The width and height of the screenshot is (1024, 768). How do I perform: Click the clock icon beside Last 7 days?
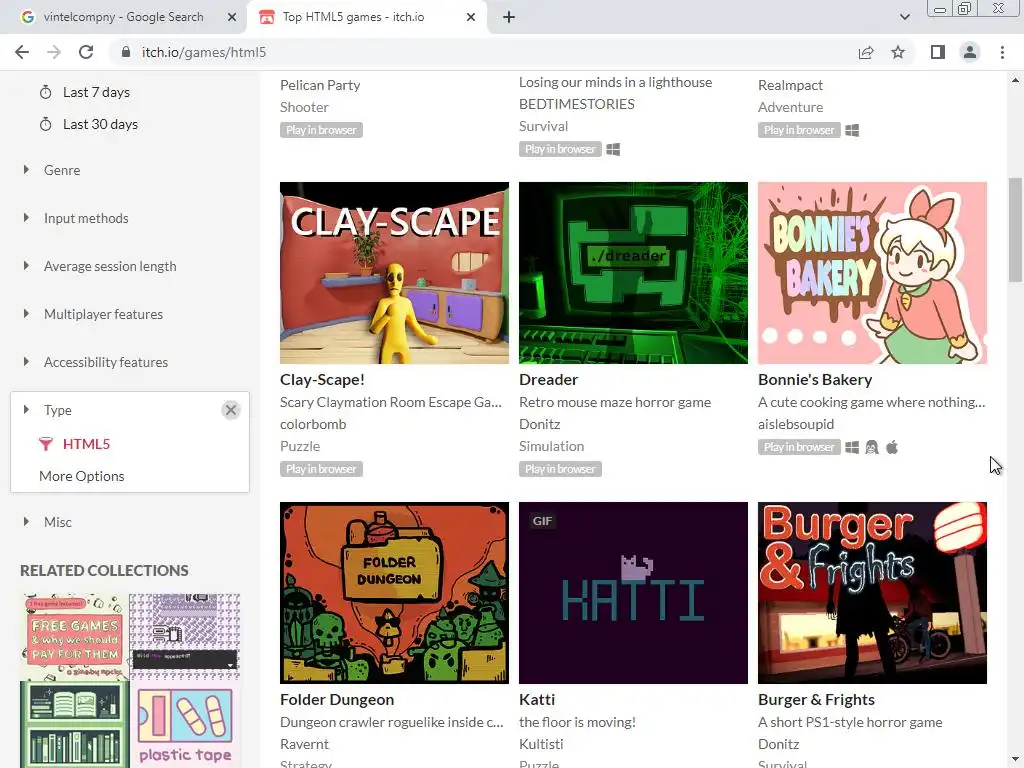45,92
